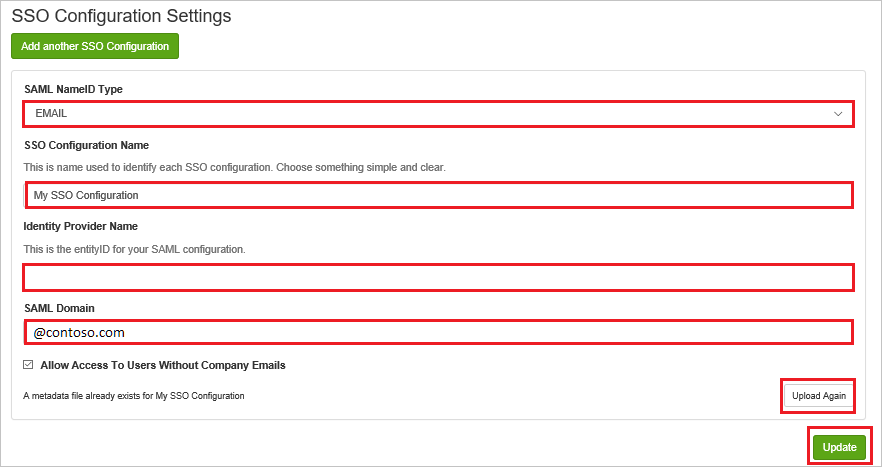Click into the @contoso.com SAML Domain field

(438, 332)
